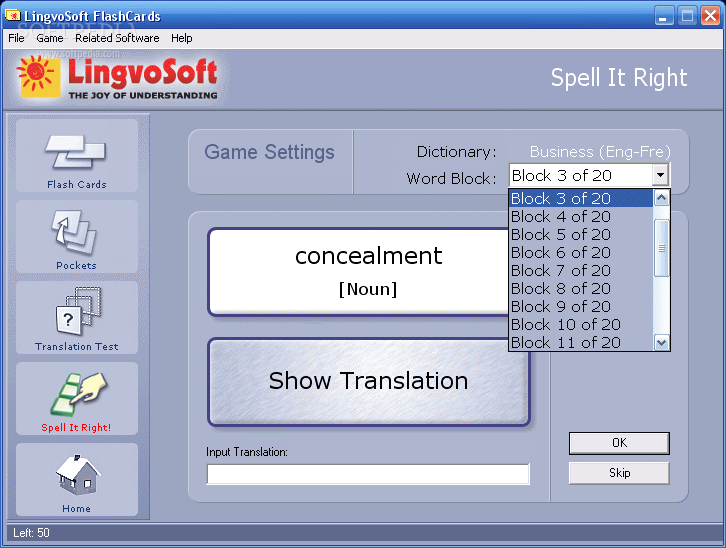Click the Game Settings heading

coord(269,152)
